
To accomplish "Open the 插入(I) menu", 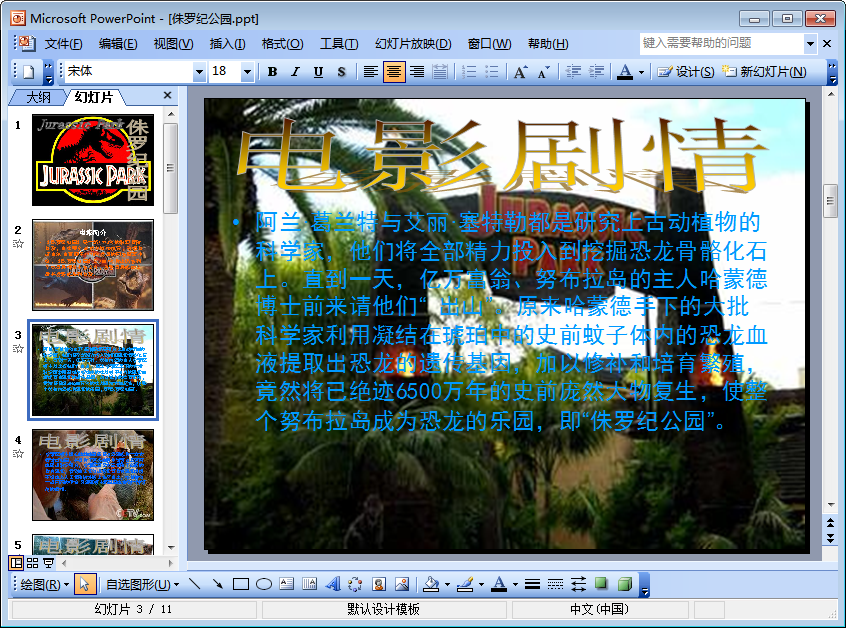I will [227, 44].
